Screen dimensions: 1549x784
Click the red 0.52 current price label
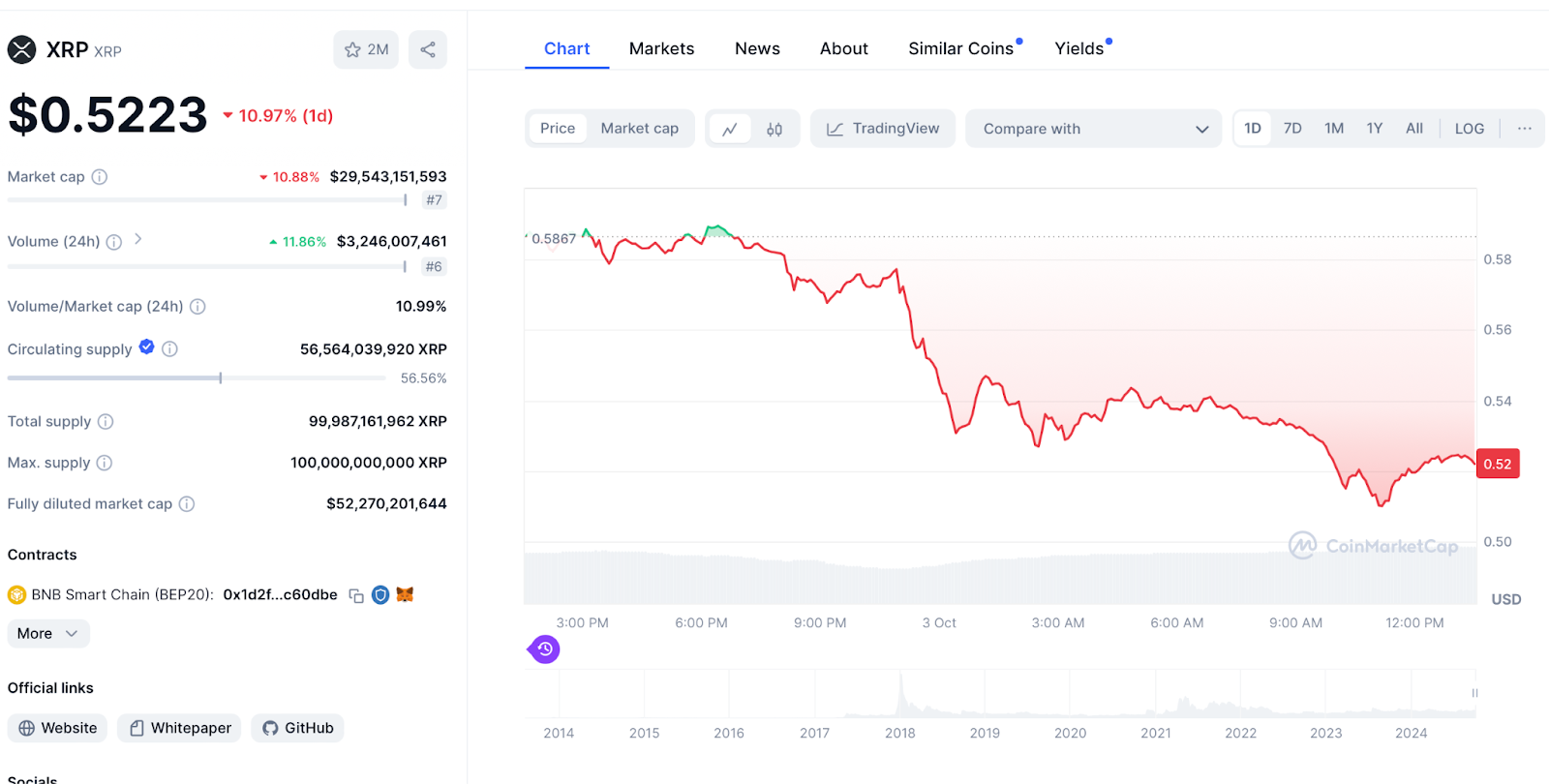[1498, 464]
